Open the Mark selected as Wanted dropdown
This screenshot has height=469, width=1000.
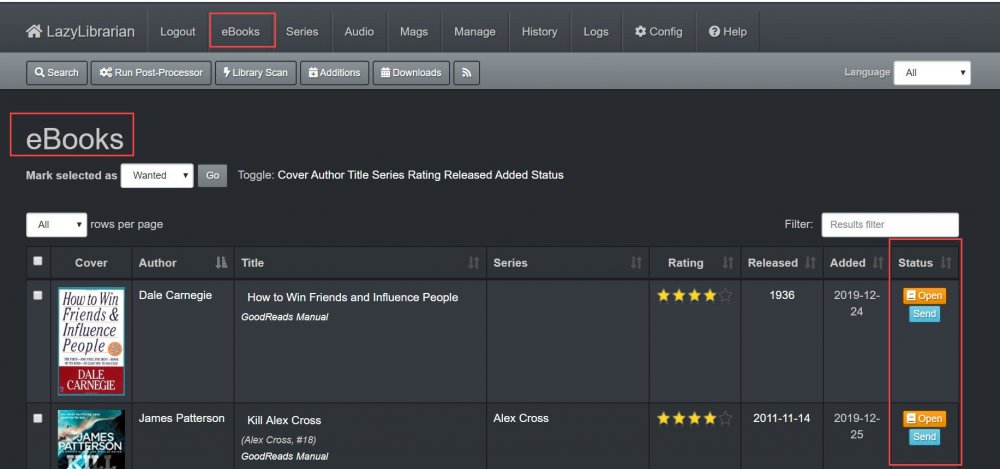point(157,175)
